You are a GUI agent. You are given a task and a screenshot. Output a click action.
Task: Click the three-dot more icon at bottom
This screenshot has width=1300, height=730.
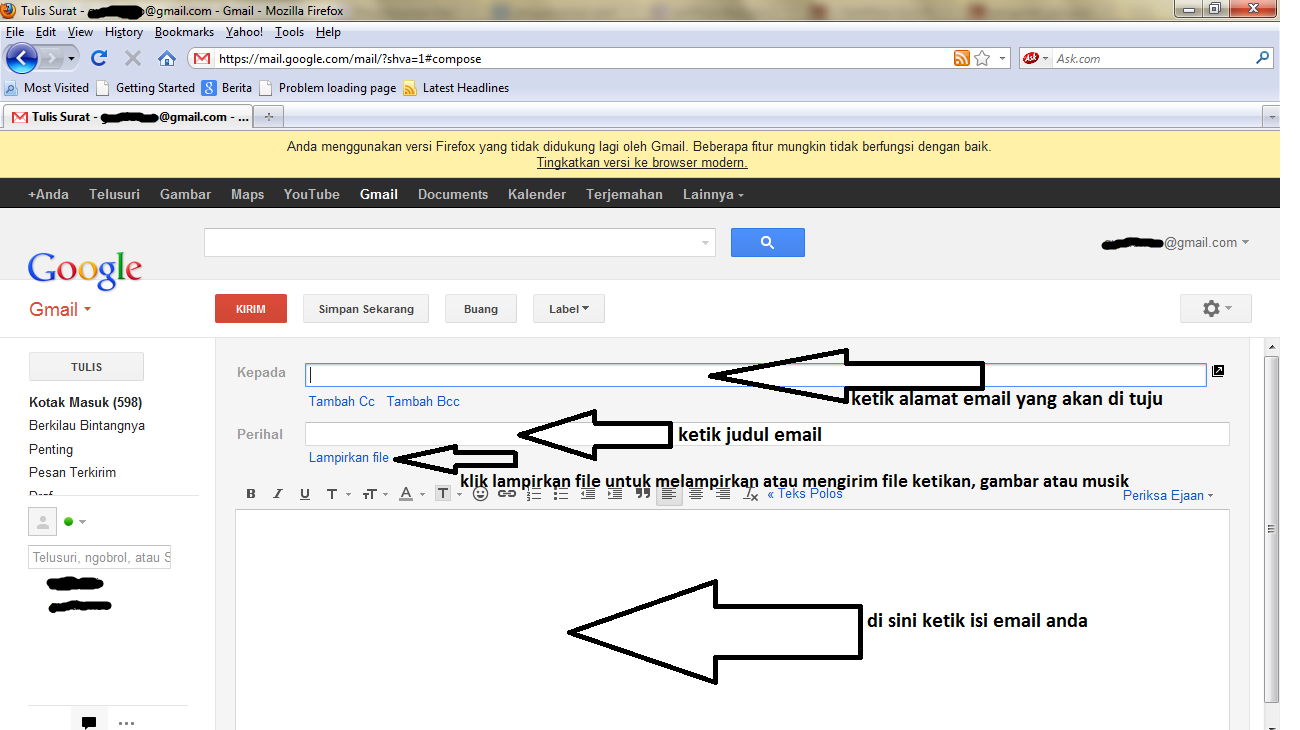pos(126,722)
